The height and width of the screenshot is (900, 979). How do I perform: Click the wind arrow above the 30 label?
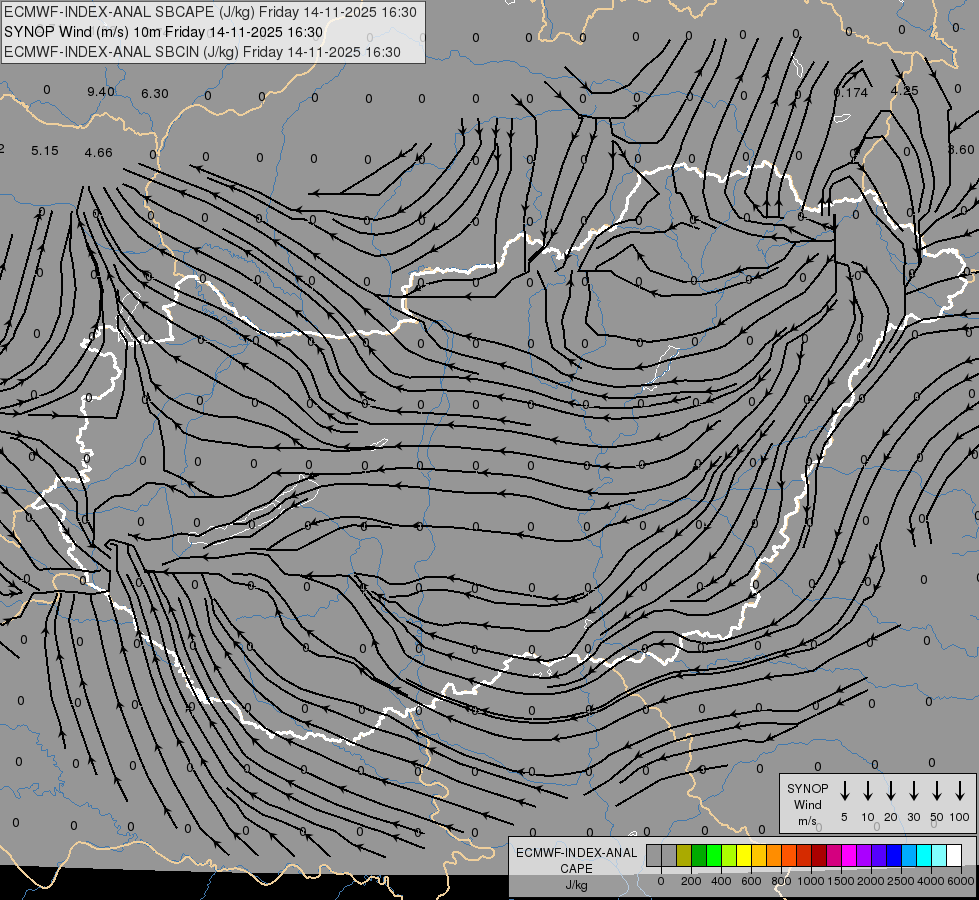click(913, 790)
